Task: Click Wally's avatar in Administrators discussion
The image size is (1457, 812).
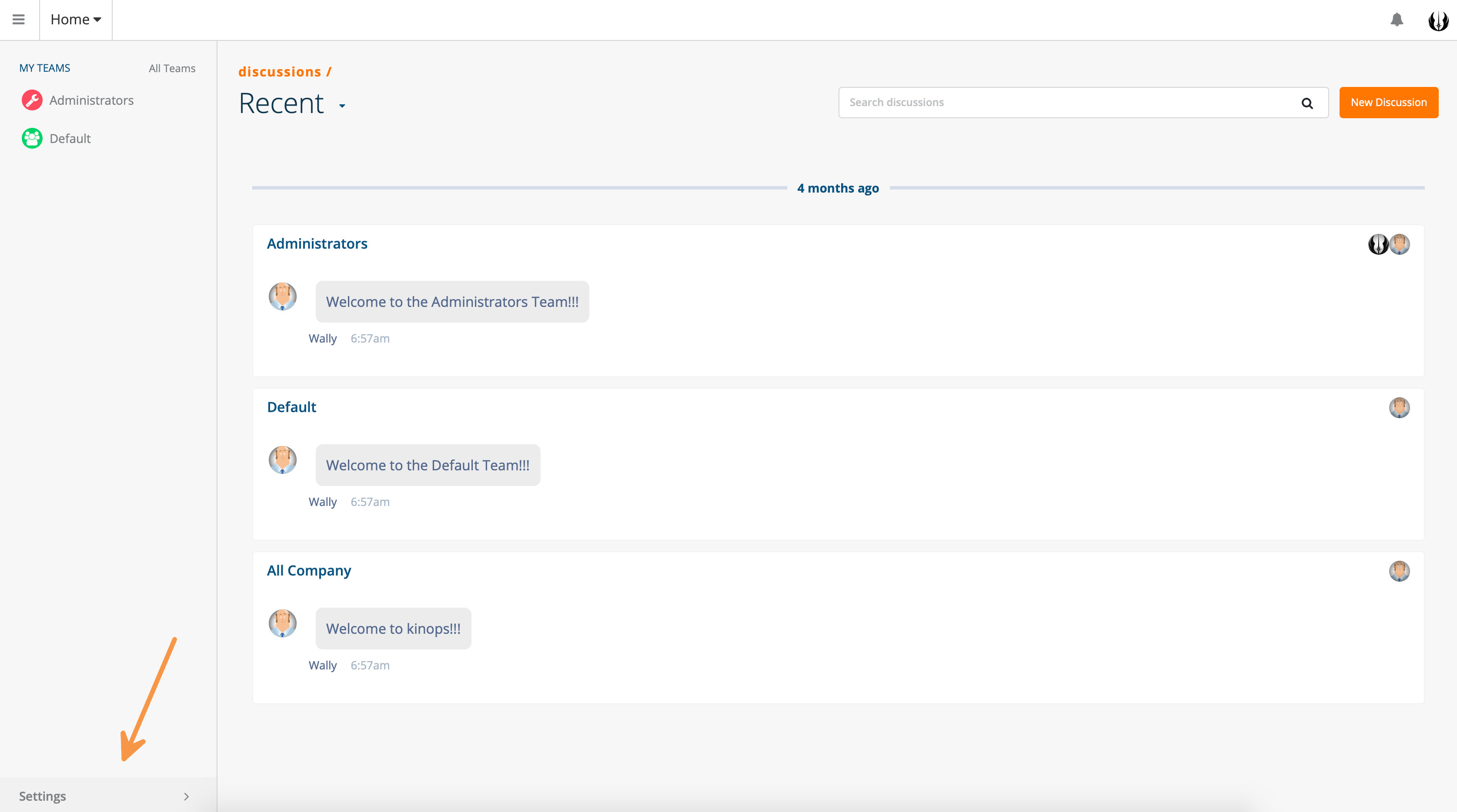Action: click(282, 296)
